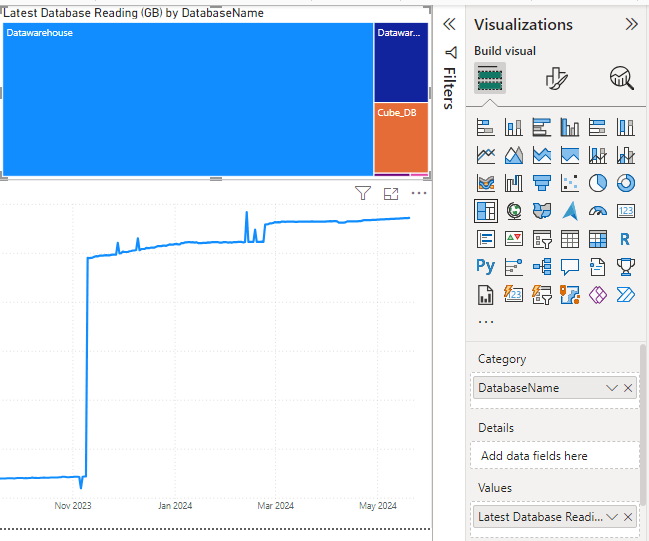The image size is (649, 541).
Task: Open DatabaseName field dropdown menu
Action: pos(612,388)
